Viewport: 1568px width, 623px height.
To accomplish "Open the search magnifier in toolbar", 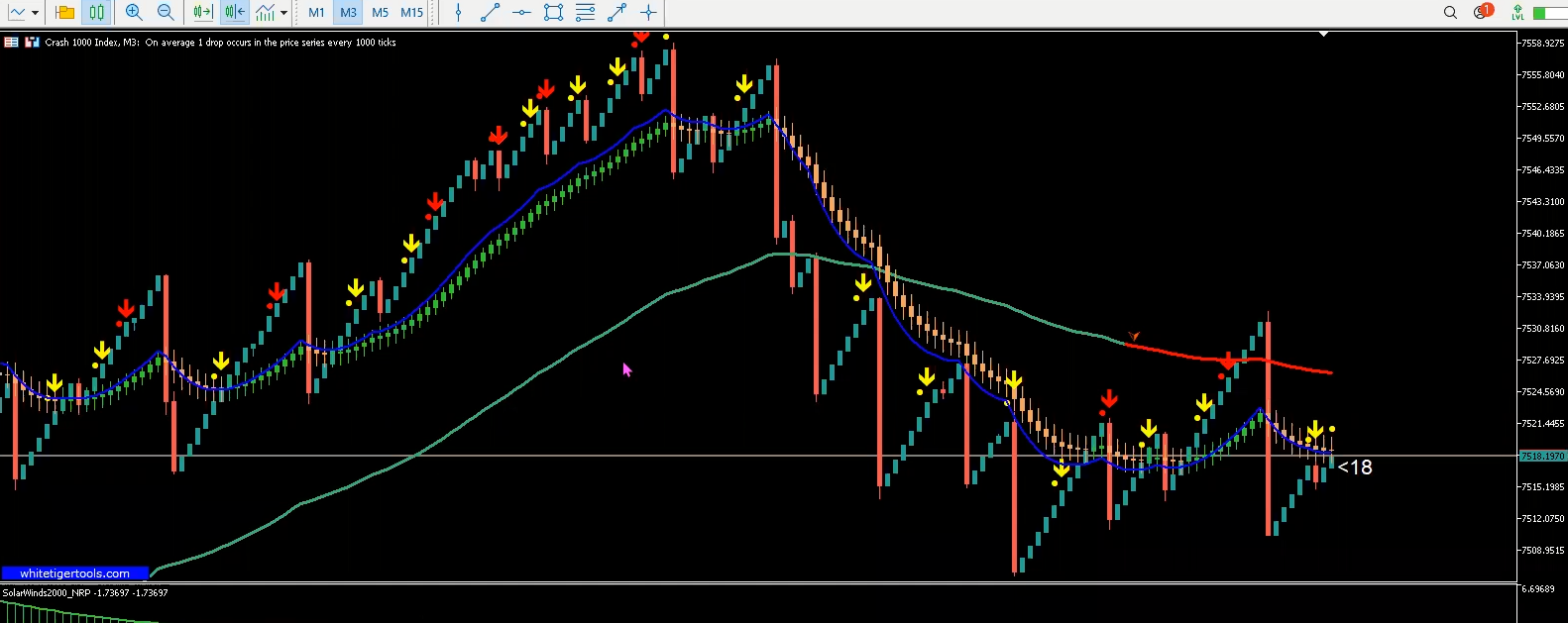I will (1450, 13).
